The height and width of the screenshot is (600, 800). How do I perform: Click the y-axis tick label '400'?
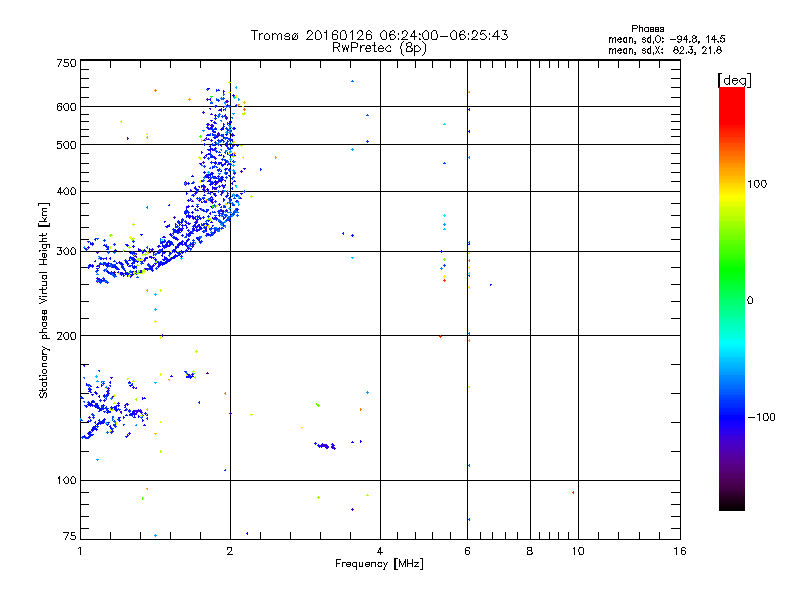click(66, 191)
